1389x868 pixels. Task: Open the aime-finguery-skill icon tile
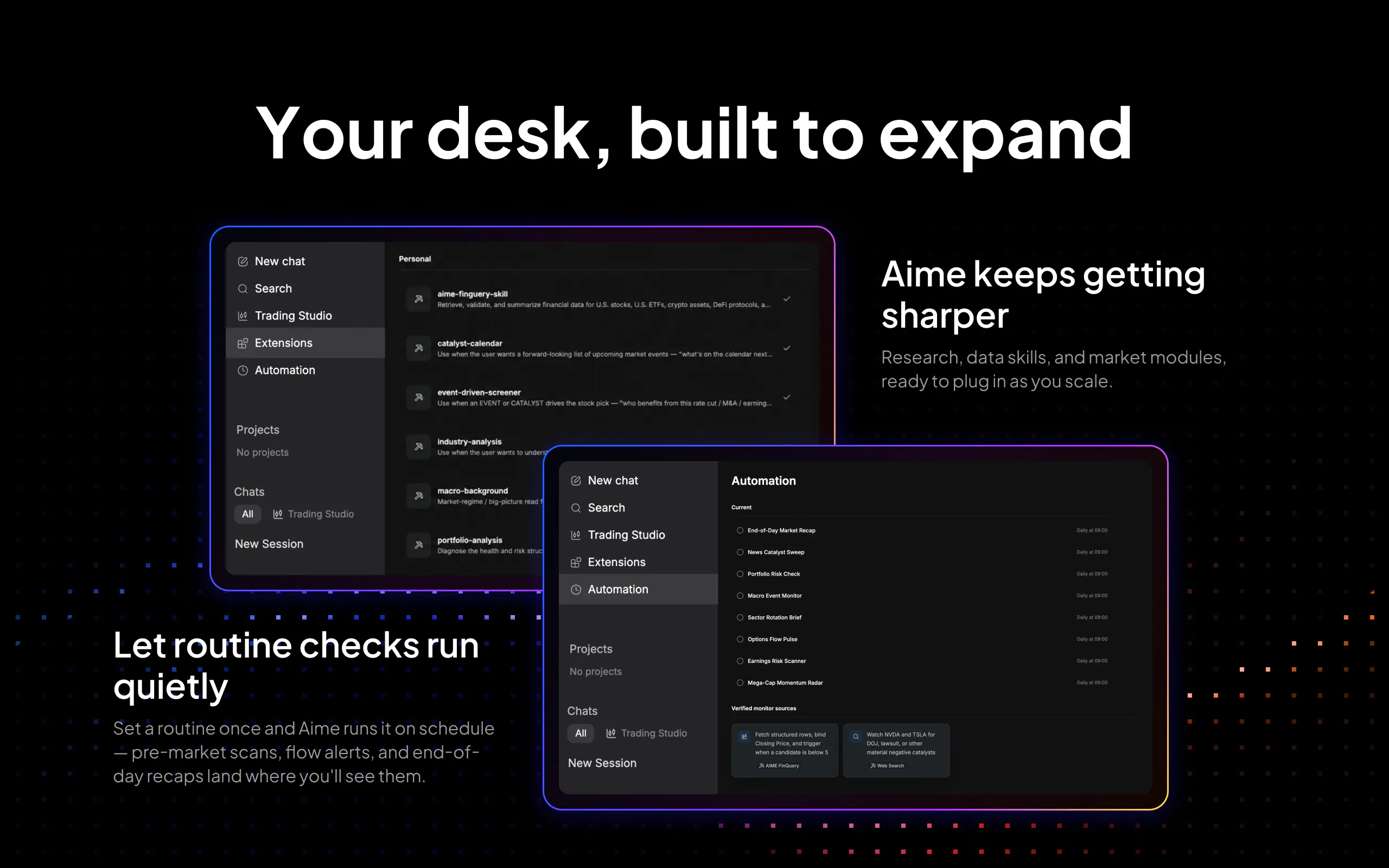[x=418, y=299]
